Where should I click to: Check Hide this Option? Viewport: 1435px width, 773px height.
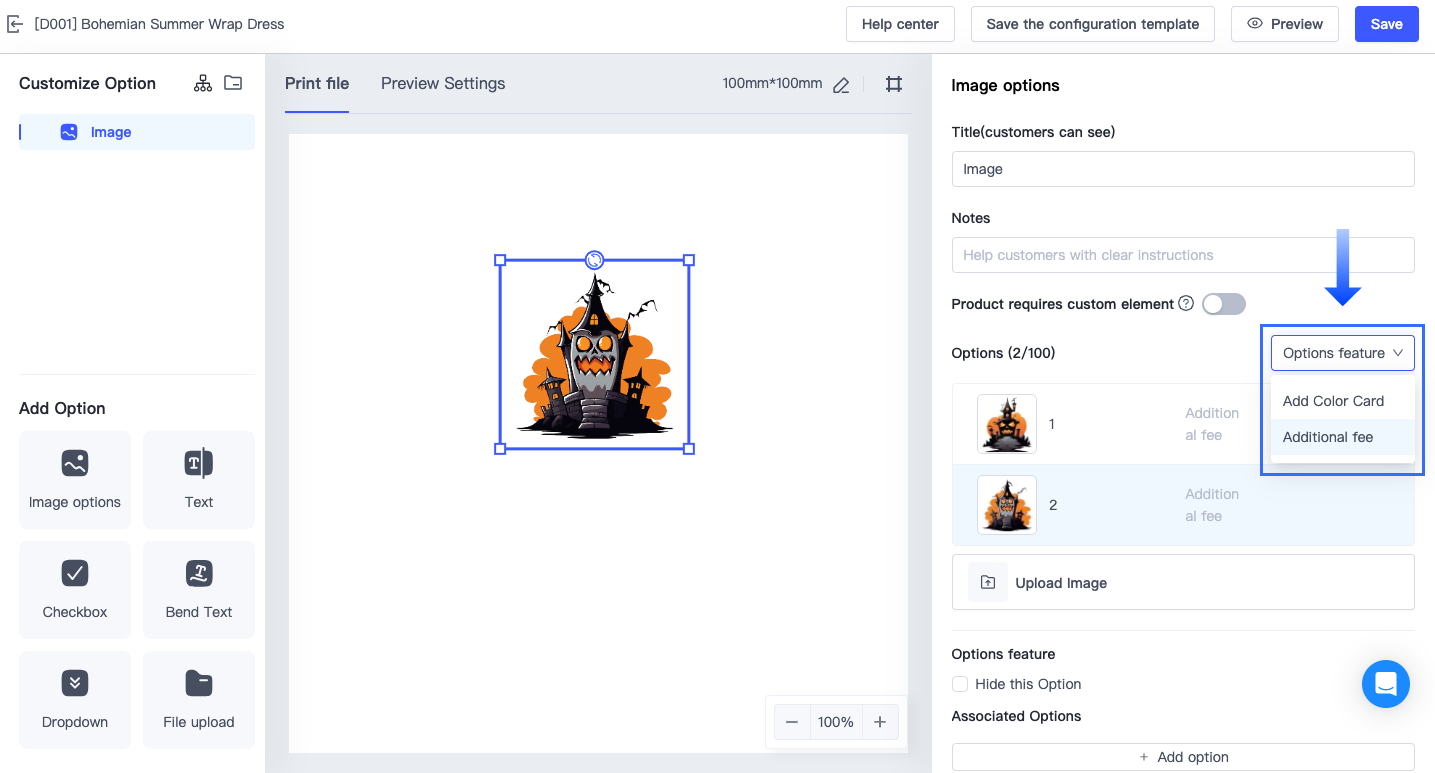click(x=960, y=684)
